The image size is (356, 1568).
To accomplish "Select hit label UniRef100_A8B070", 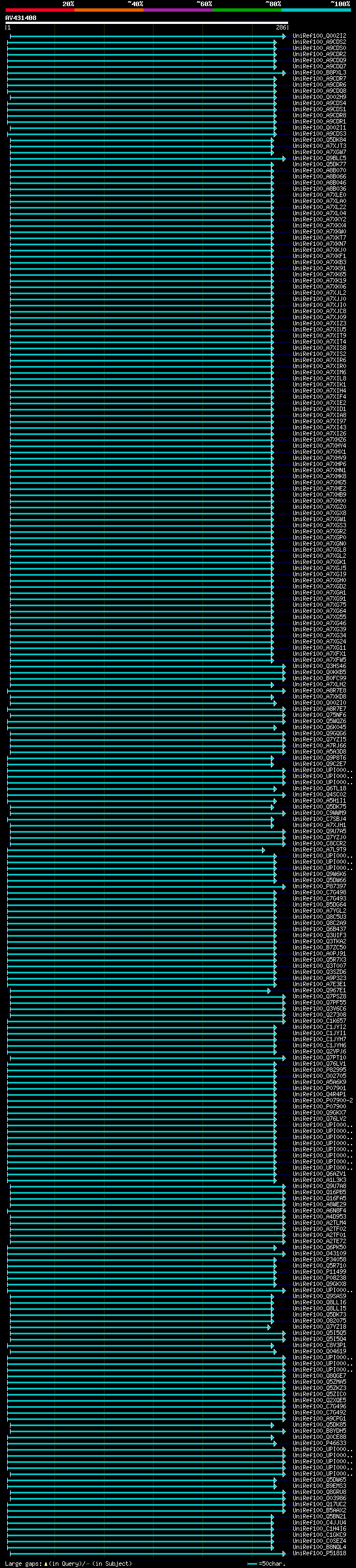I will coord(319,170).
